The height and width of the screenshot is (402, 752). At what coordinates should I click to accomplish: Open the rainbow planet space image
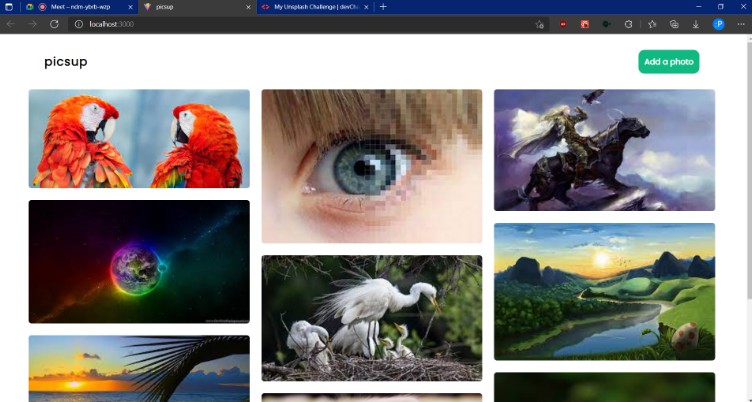(x=139, y=261)
